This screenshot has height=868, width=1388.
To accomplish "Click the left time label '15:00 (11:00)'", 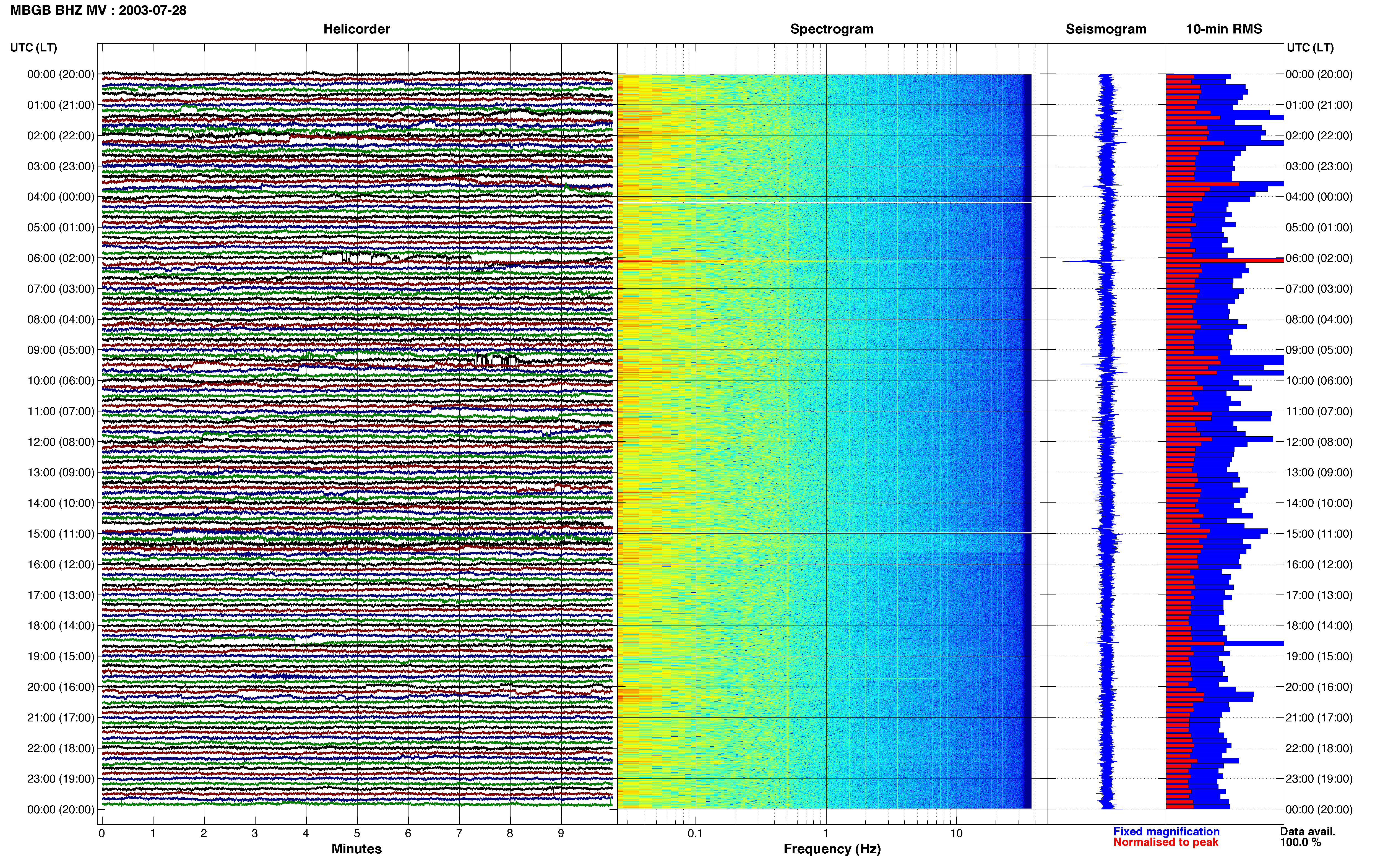I will (61, 534).
